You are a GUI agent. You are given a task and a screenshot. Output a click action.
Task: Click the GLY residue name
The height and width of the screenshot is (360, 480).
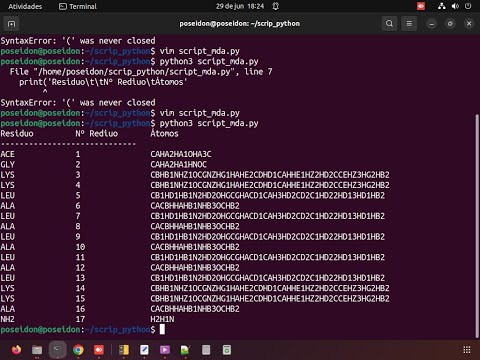7,165
